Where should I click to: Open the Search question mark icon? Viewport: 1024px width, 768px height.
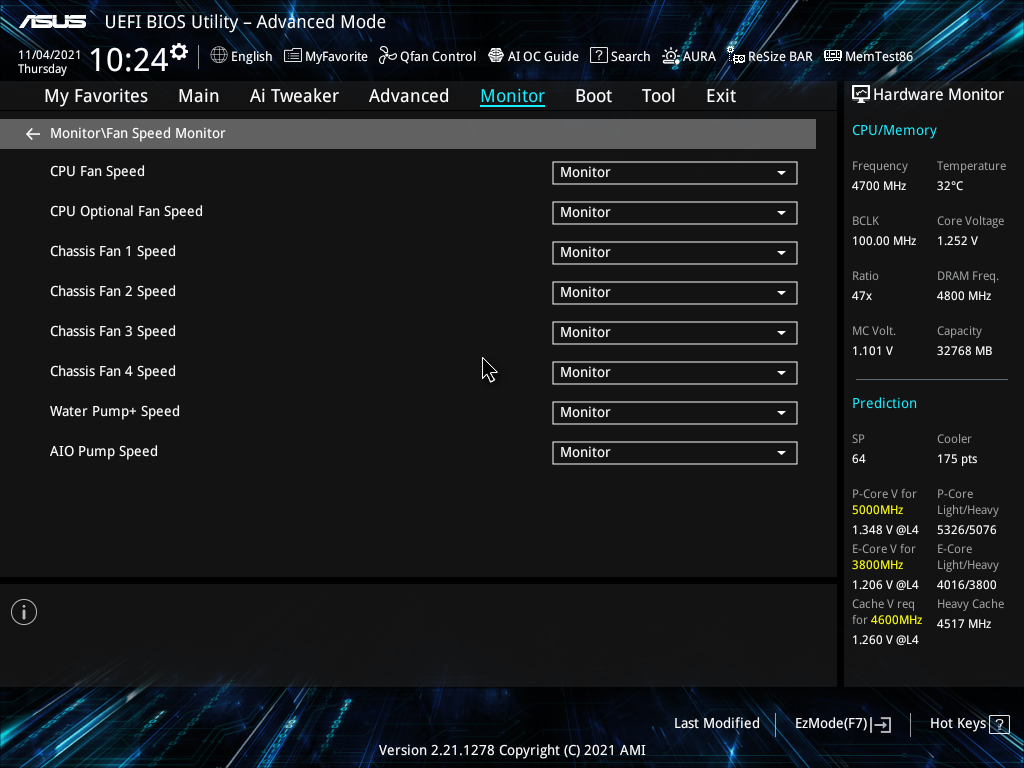pos(599,56)
